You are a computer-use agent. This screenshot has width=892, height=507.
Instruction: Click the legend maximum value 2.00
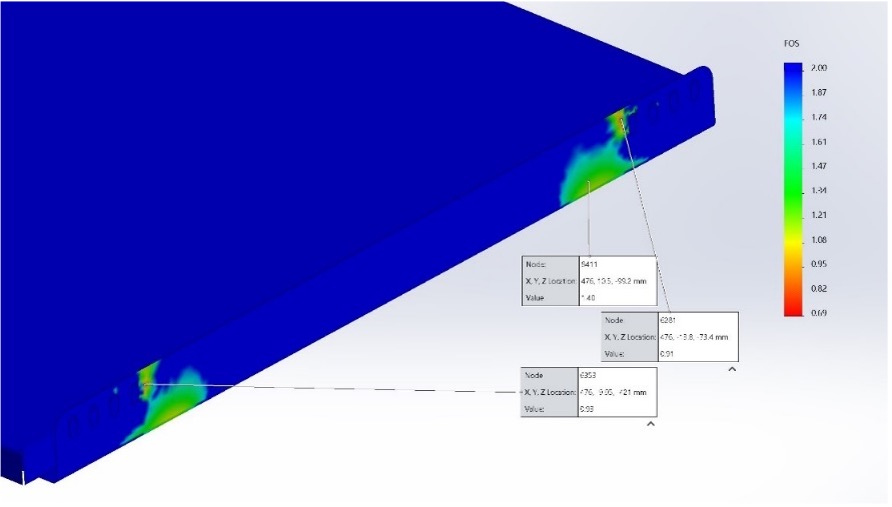click(x=820, y=68)
